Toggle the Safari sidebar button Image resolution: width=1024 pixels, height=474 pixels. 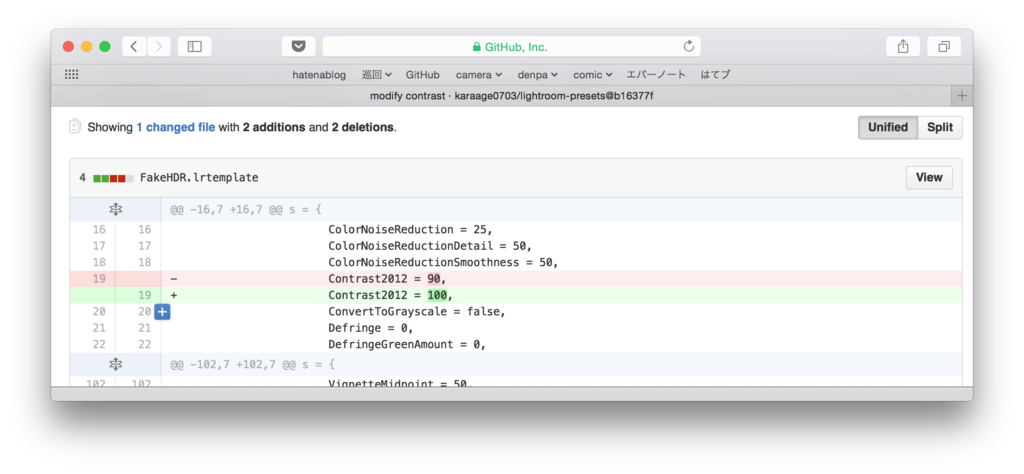coord(194,46)
